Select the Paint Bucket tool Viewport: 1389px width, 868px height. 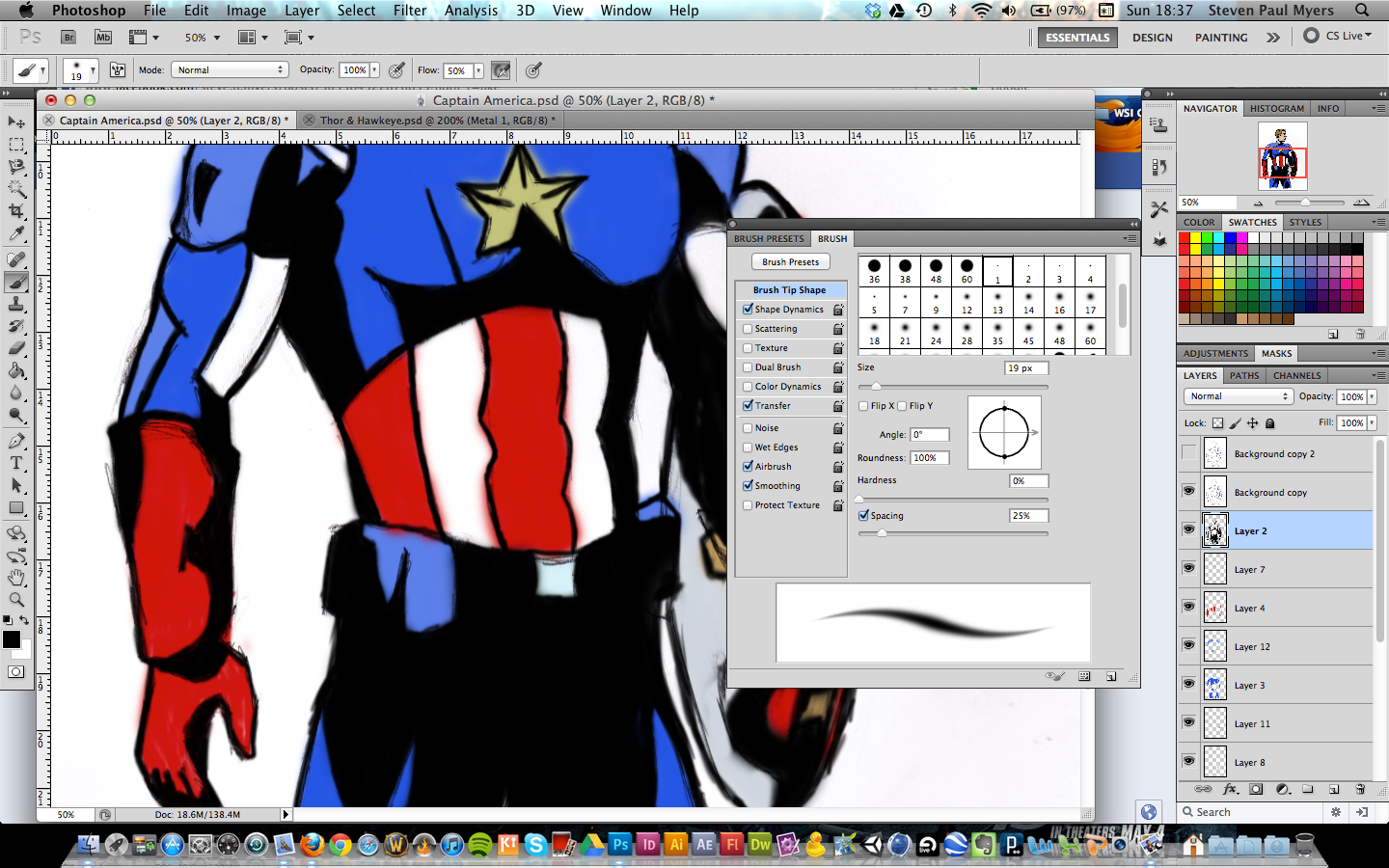16,370
